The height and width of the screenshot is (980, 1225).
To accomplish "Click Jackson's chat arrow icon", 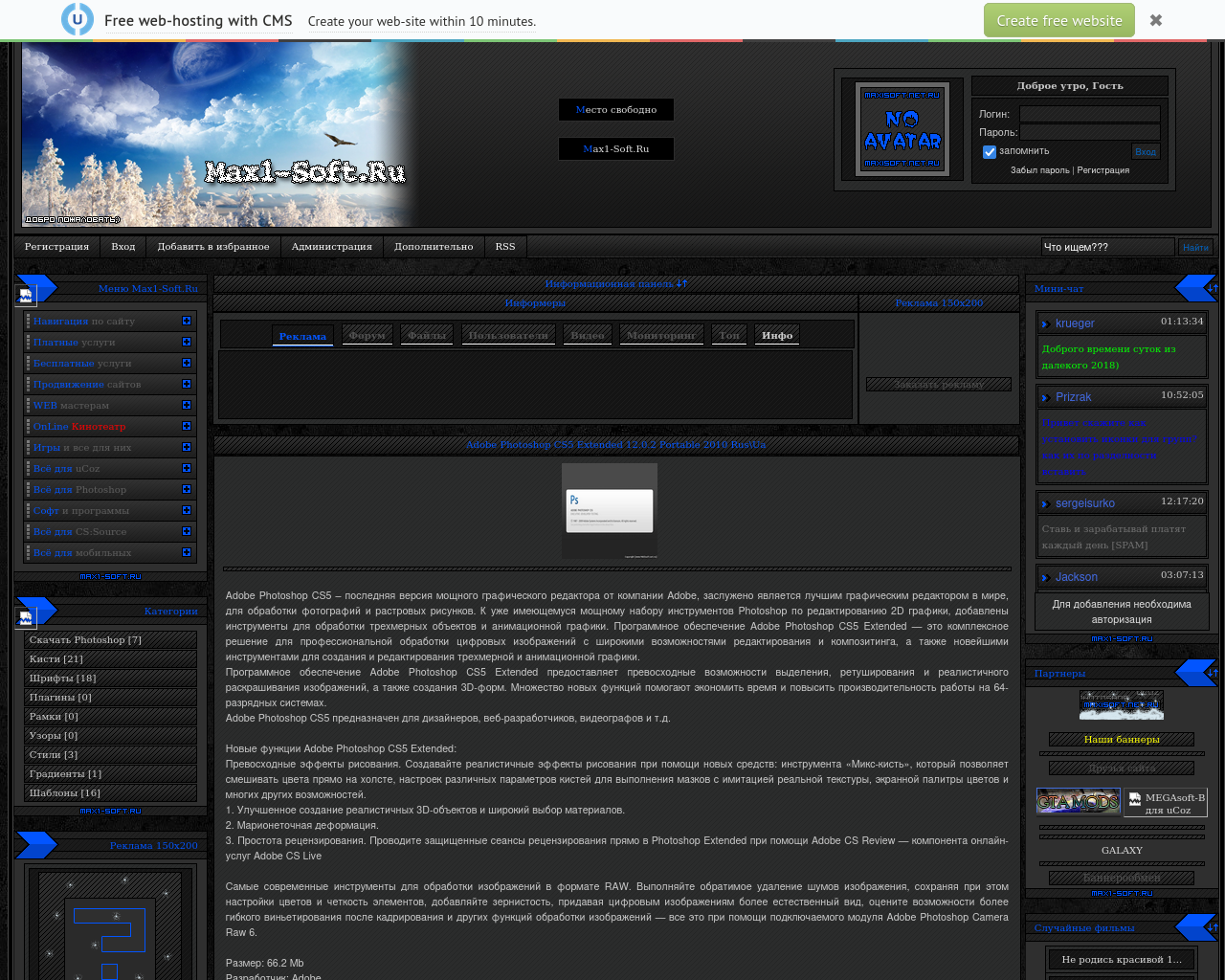I will 1046,578.
